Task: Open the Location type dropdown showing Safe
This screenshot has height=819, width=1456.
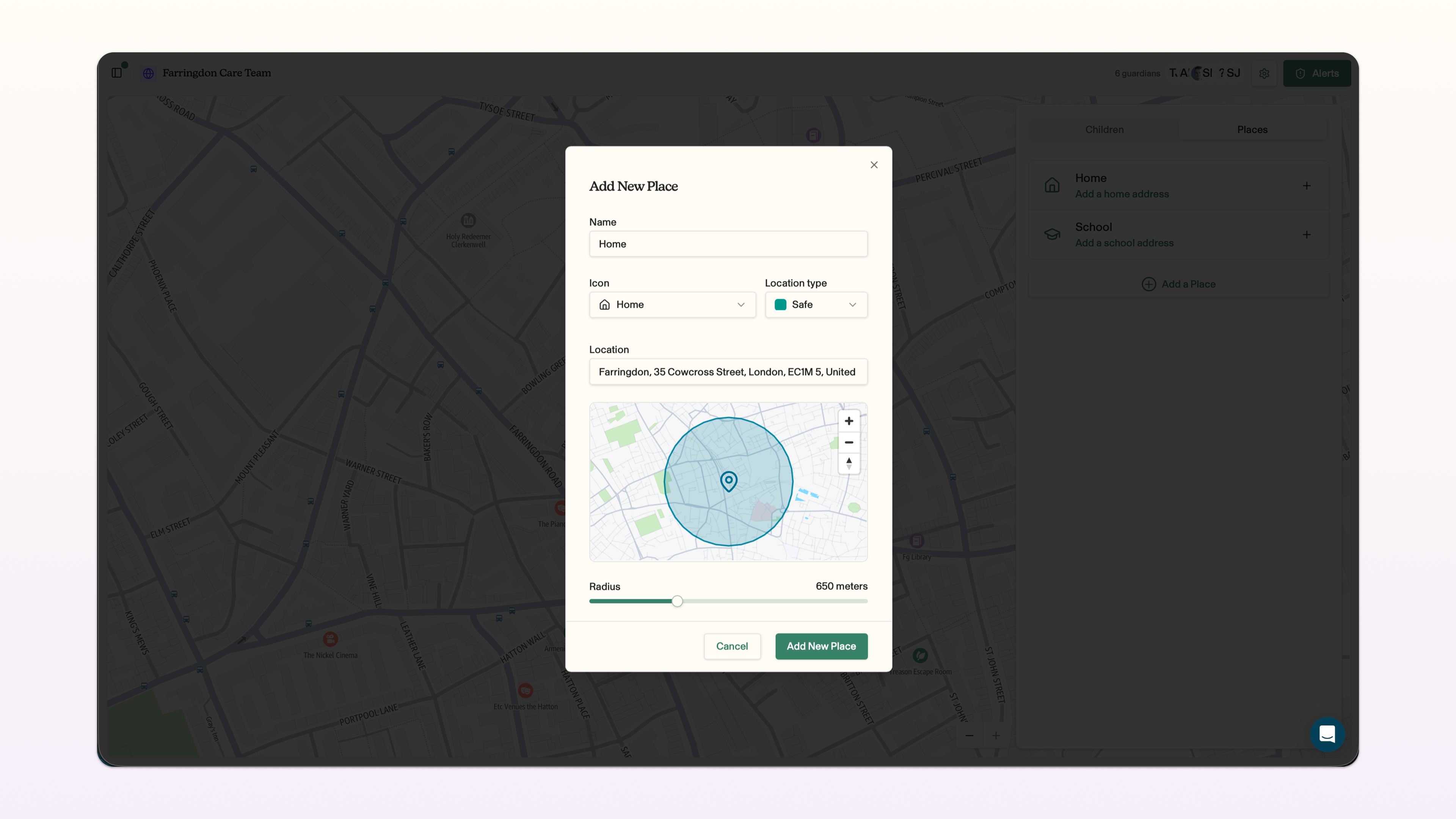Action: 816,304
